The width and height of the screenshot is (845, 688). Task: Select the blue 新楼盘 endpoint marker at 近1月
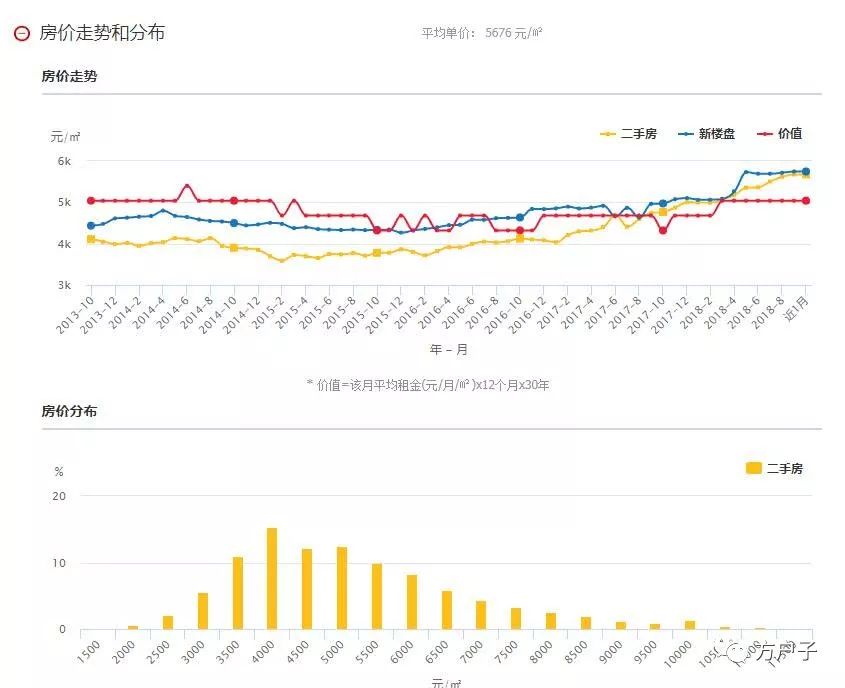806,171
